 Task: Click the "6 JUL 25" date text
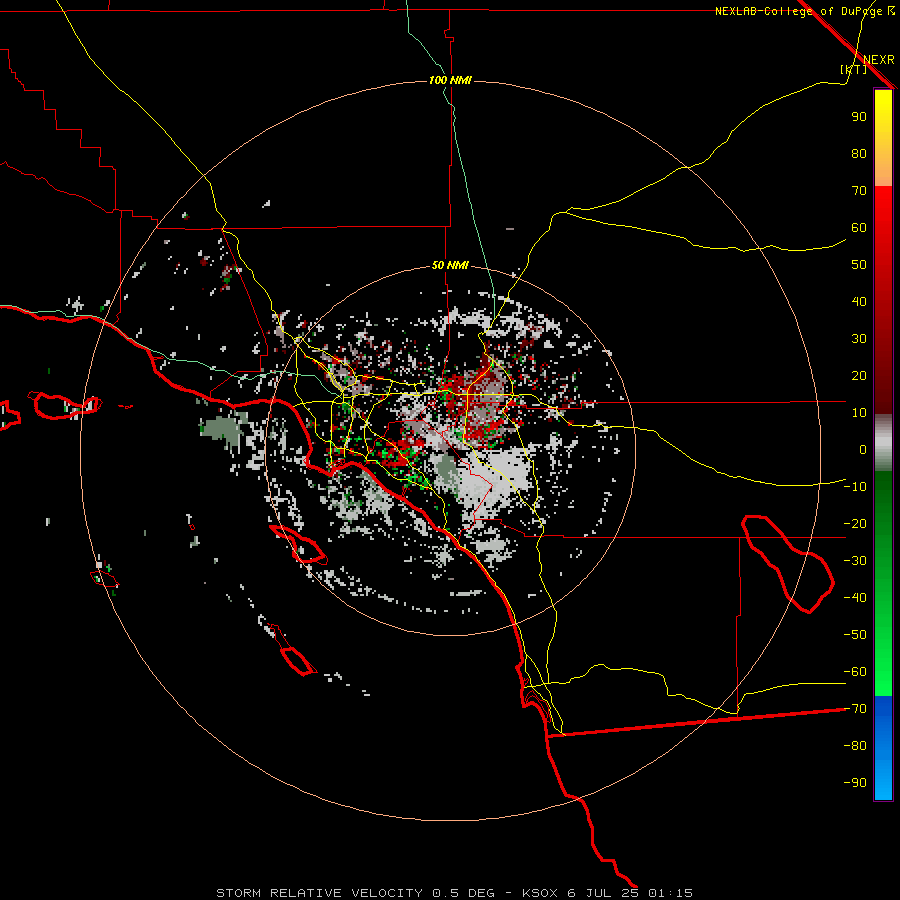pos(602,893)
